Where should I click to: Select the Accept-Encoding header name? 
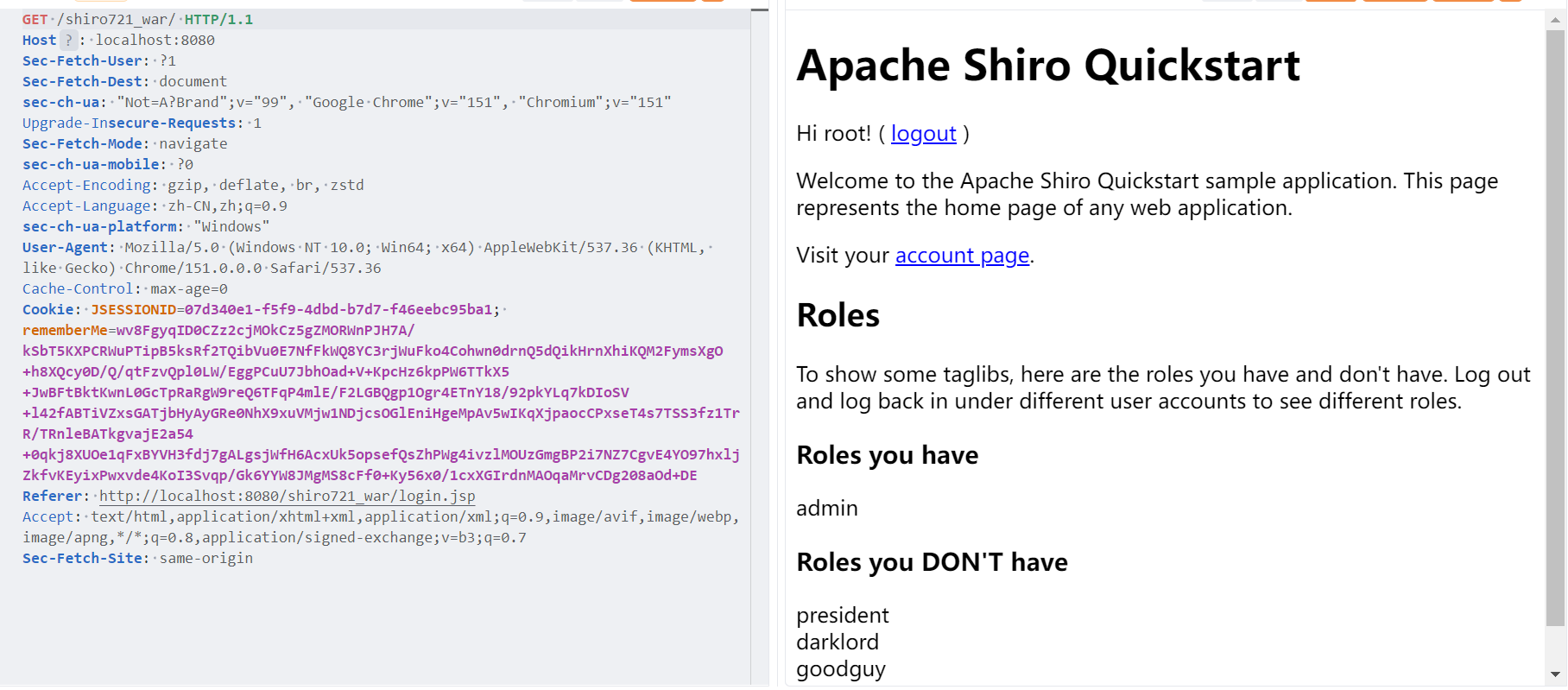click(86, 186)
